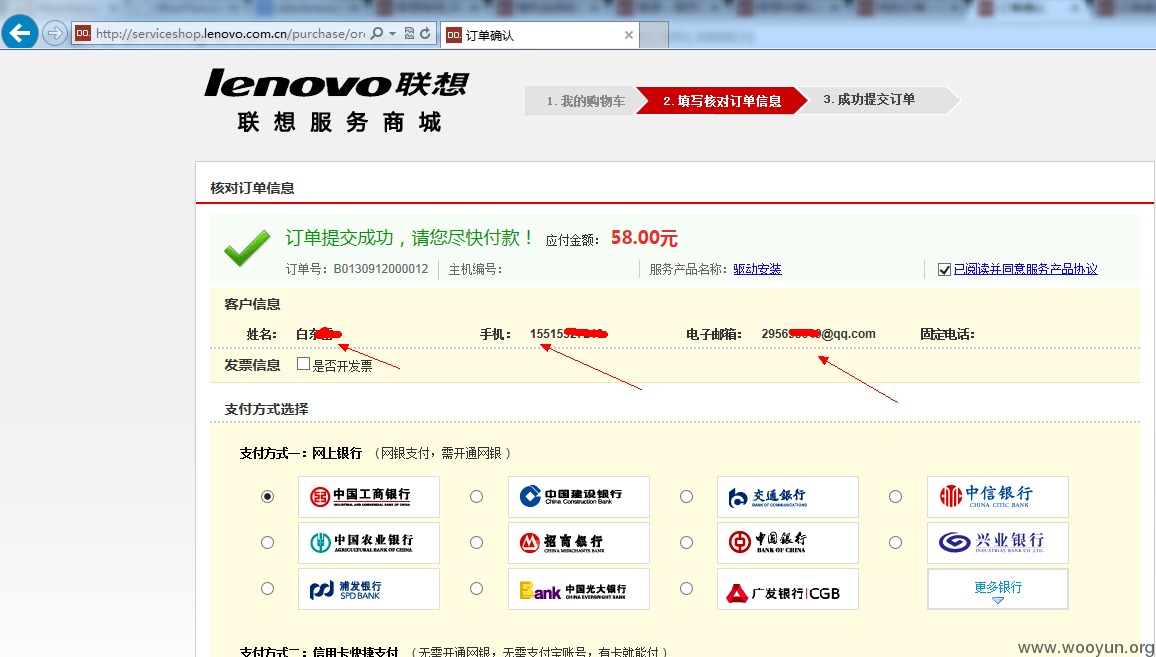Viewport: 1156px width, 657px height.
Task: Click the 中国银行 bank logo
Action: click(787, 543)
